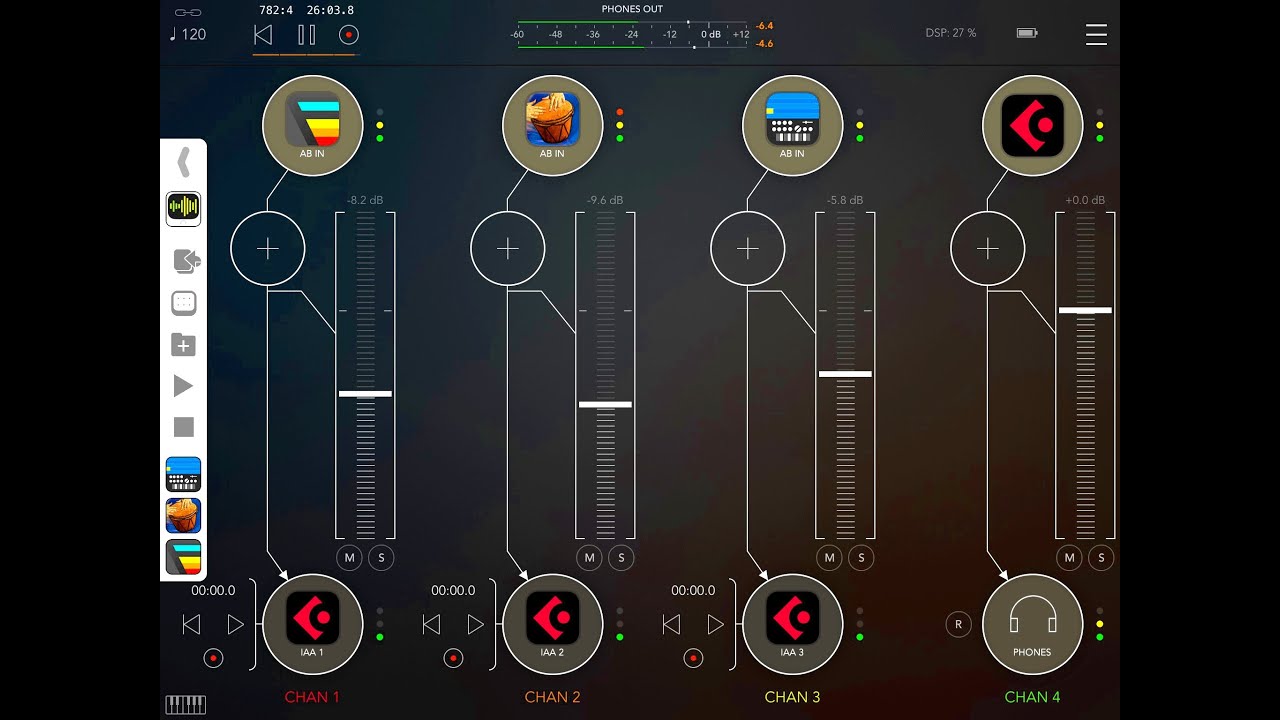Open Chan 4 Cubasis input source
Screen dimensions: 1280x720
point(1032,125)
